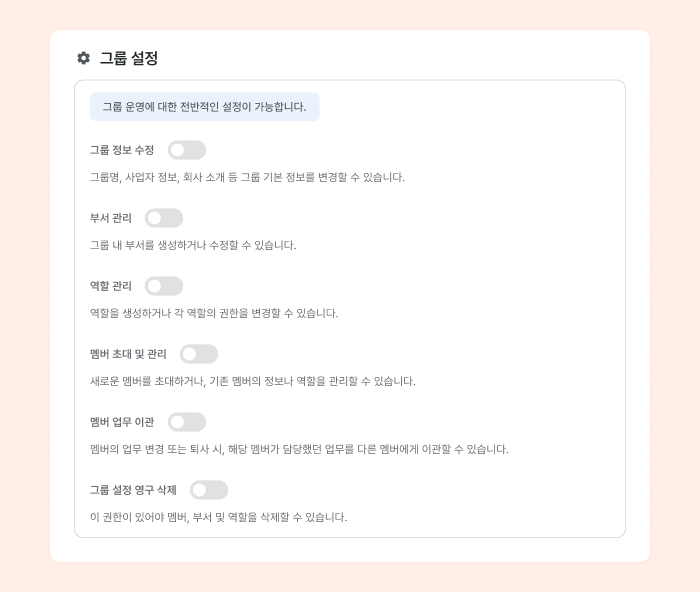Switch on 멤버 초대 및 관리
Image resolution: width=700 pixels, height=592 pixels.
click(x=199, y=354)
